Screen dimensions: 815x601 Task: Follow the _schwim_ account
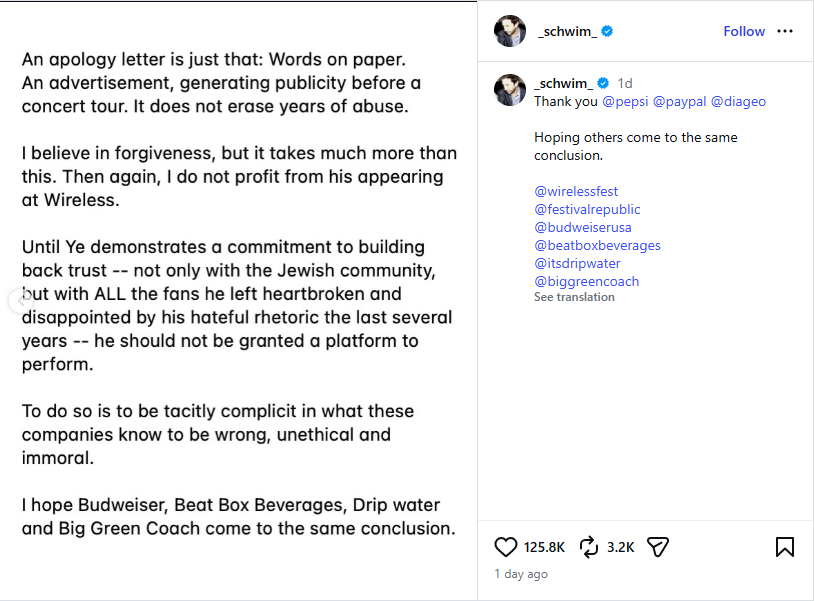tap(744, 31)
